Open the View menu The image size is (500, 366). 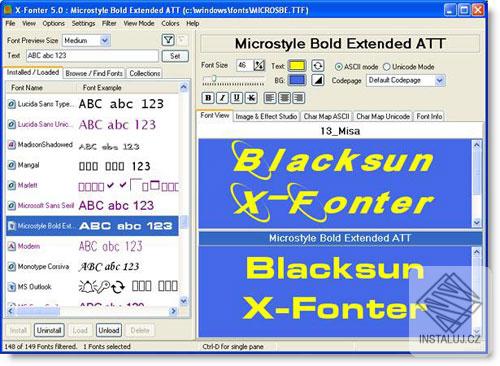coord(29,23)
